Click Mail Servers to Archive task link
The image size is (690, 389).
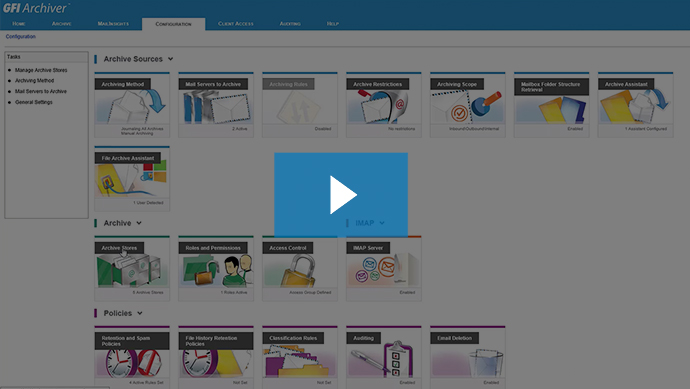point(41,92)
